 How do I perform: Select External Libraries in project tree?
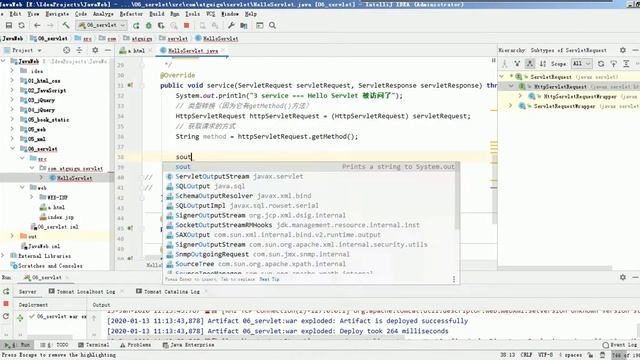click(44, 256)
